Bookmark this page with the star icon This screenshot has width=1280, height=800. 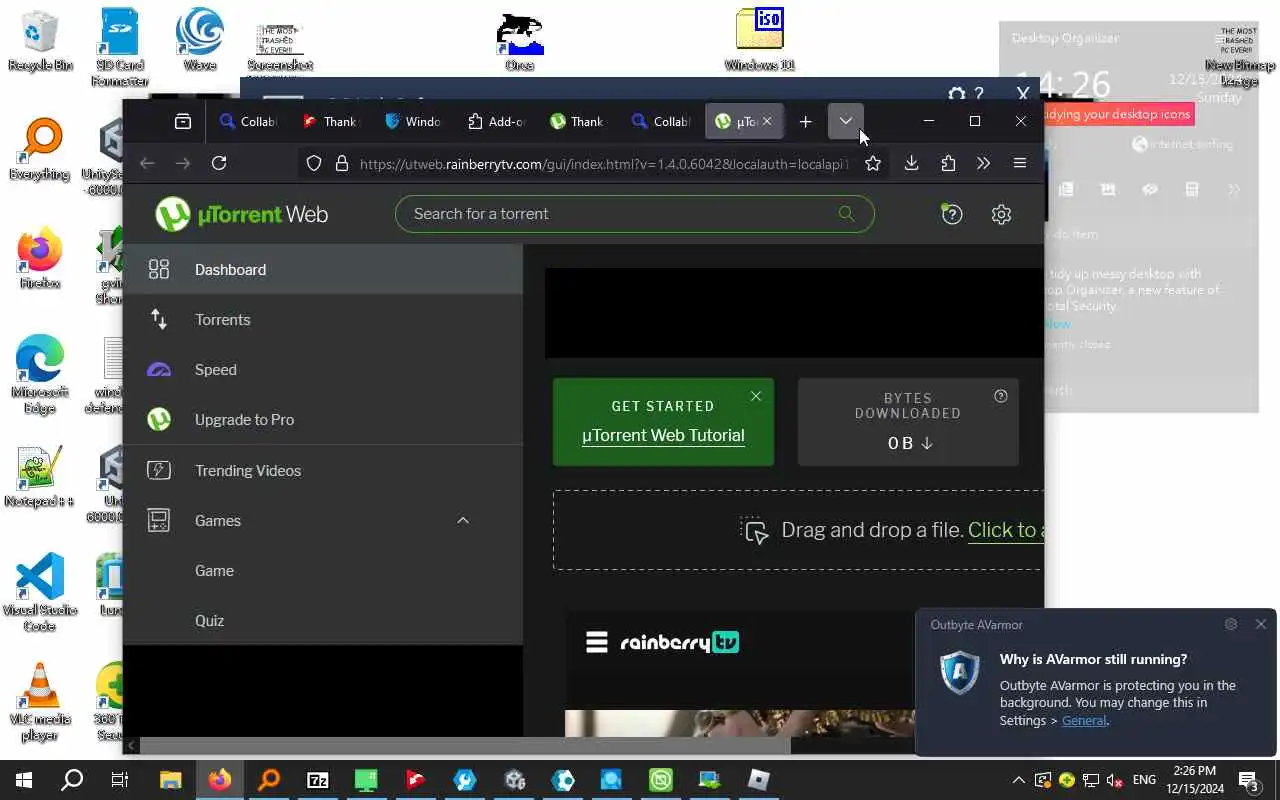pyautogui.click(x=873, y=163)
